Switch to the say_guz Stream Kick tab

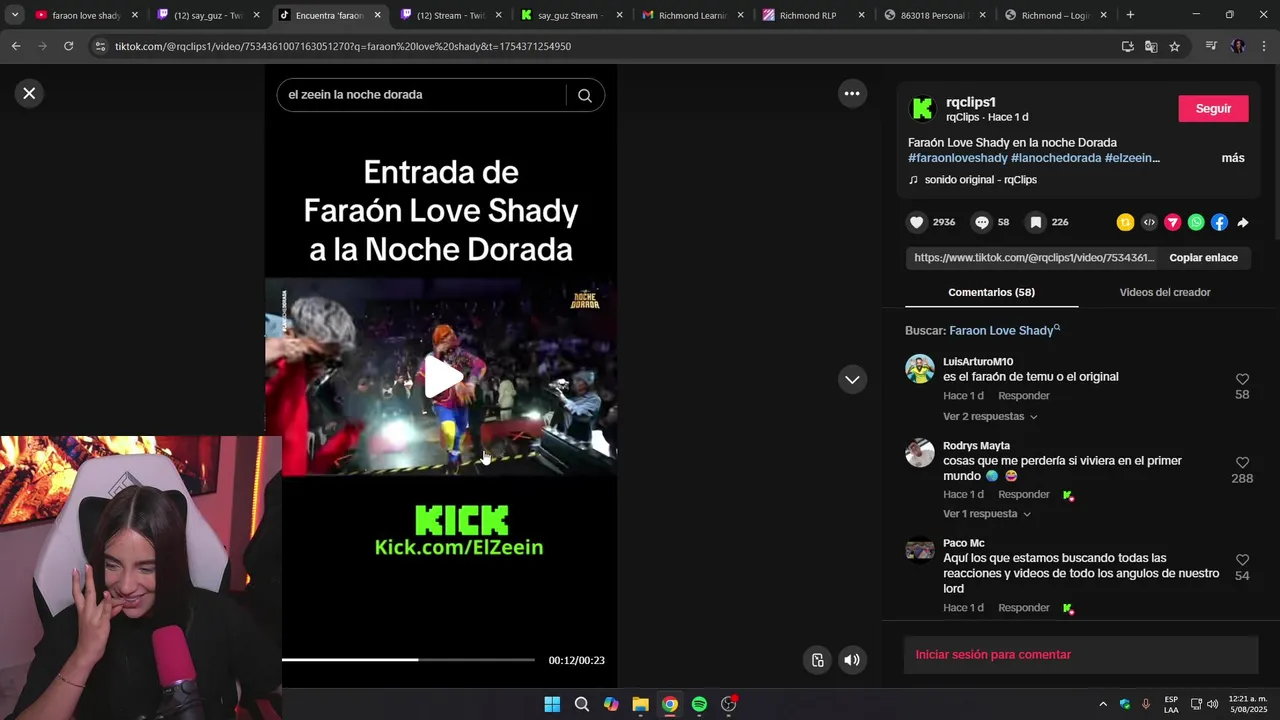(572, 15)
